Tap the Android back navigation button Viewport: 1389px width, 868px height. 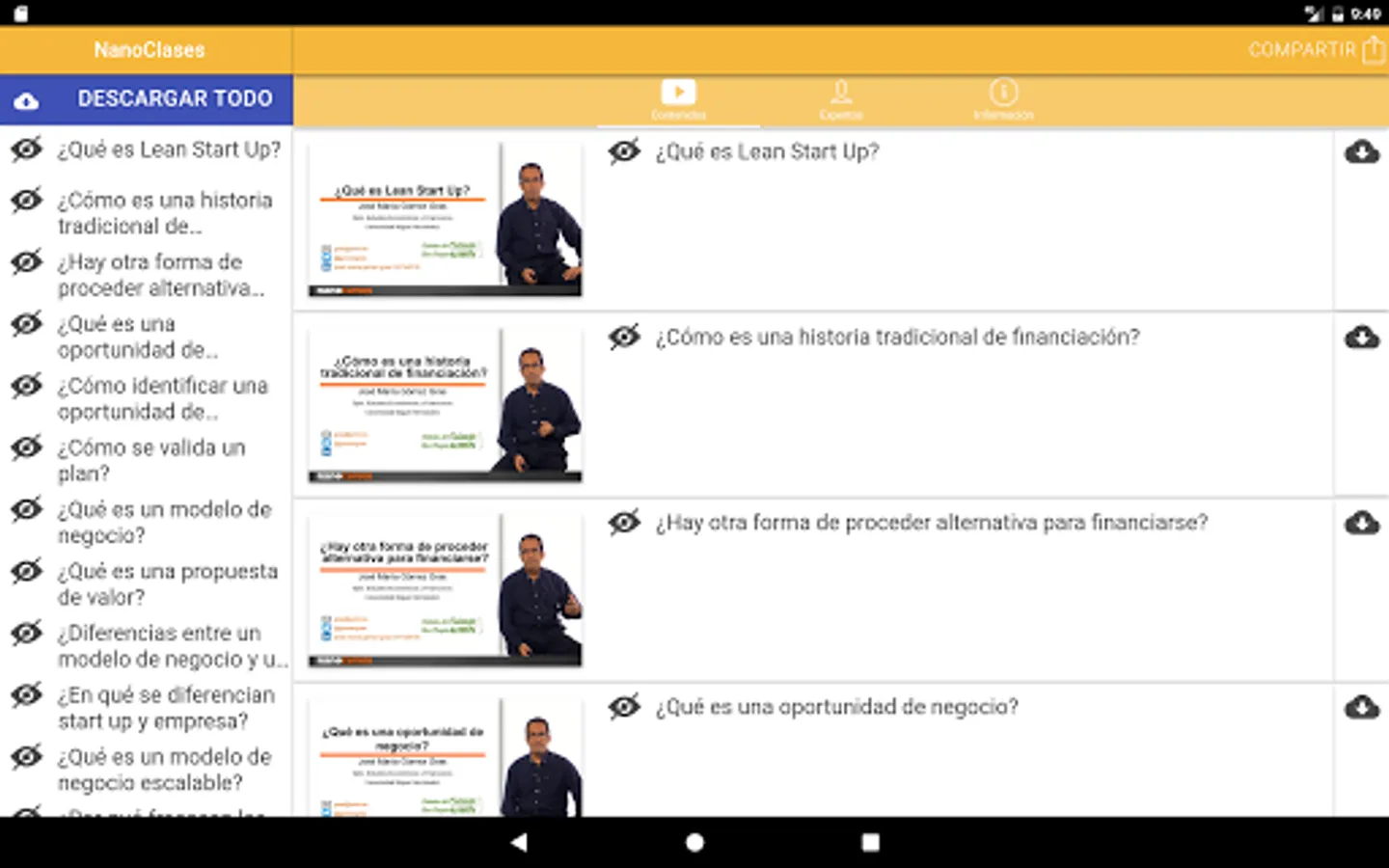click(x=519, y=842)
